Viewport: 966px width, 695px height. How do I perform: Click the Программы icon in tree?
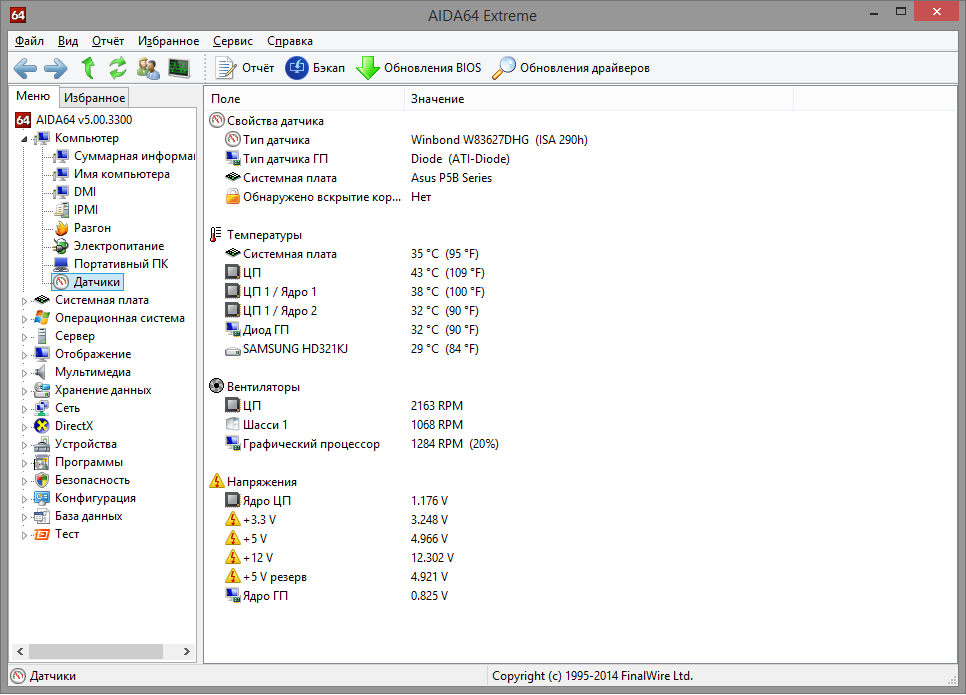point(42,462)
